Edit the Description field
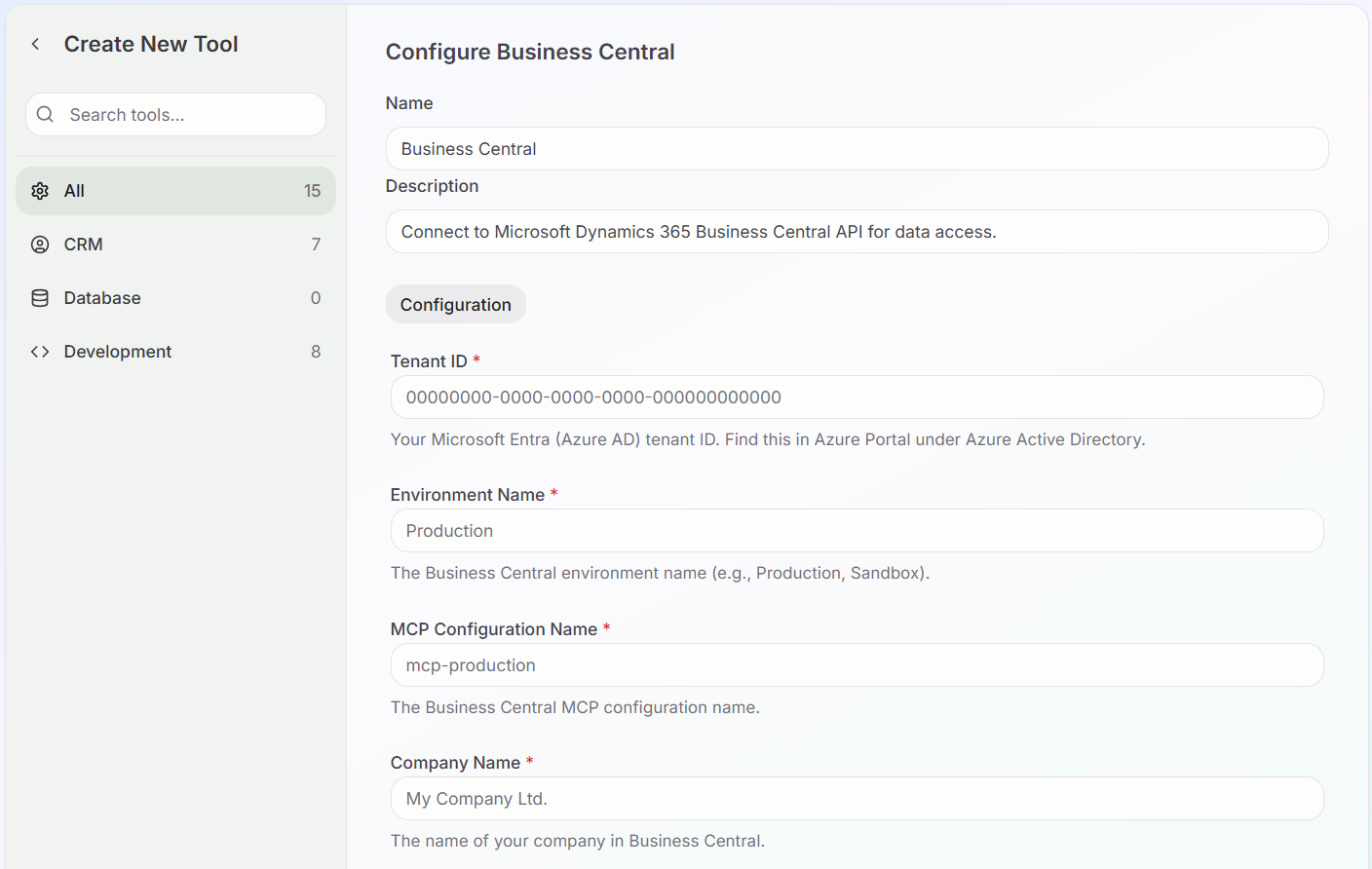Image resolution: width=1372 pixels, height=869 pixels. tap(857, 231)
